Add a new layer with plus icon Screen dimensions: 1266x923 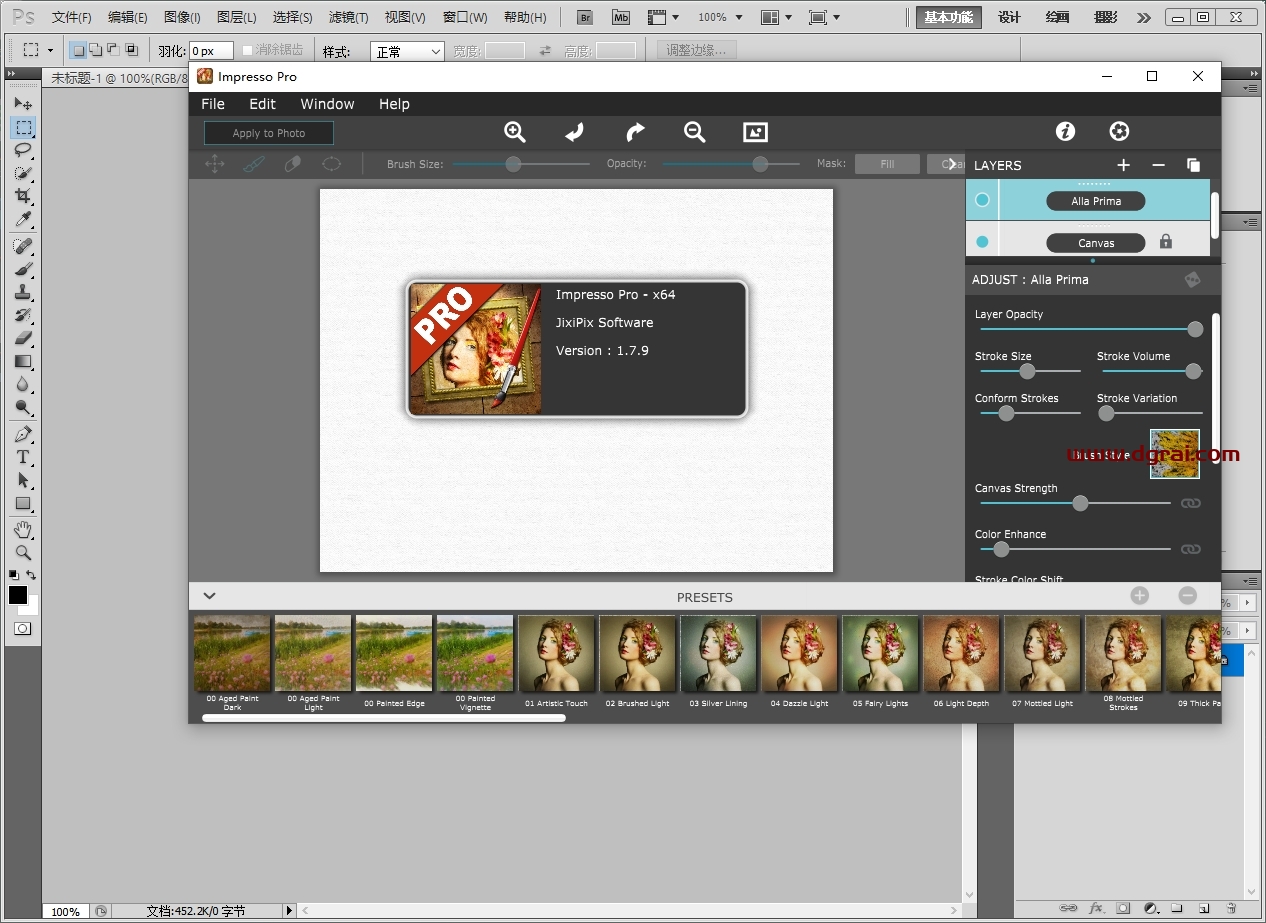point(1124,165)
